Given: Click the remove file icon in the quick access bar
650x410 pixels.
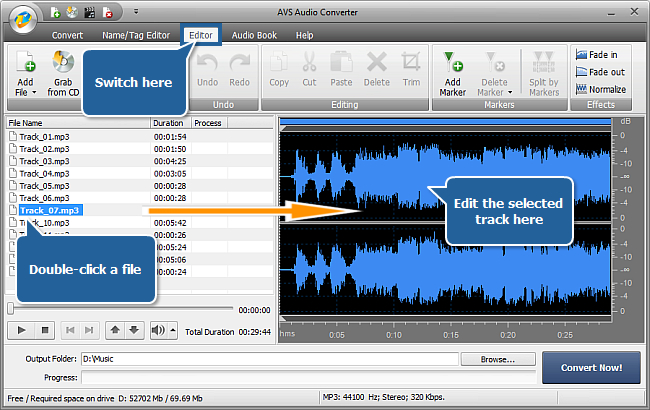Looking at the screenshot, I should 107,13.
